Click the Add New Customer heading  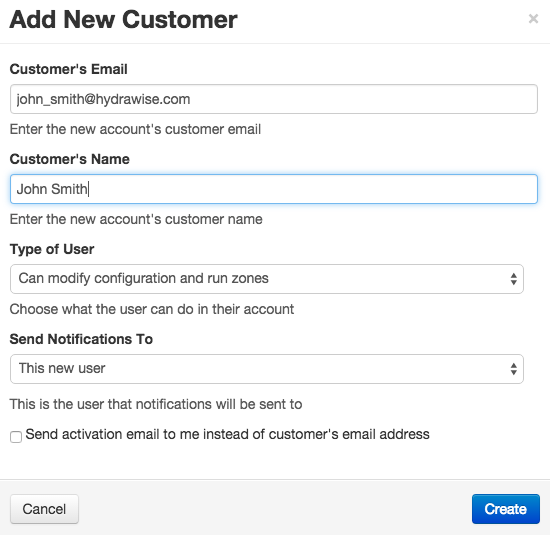click(123, 19)
